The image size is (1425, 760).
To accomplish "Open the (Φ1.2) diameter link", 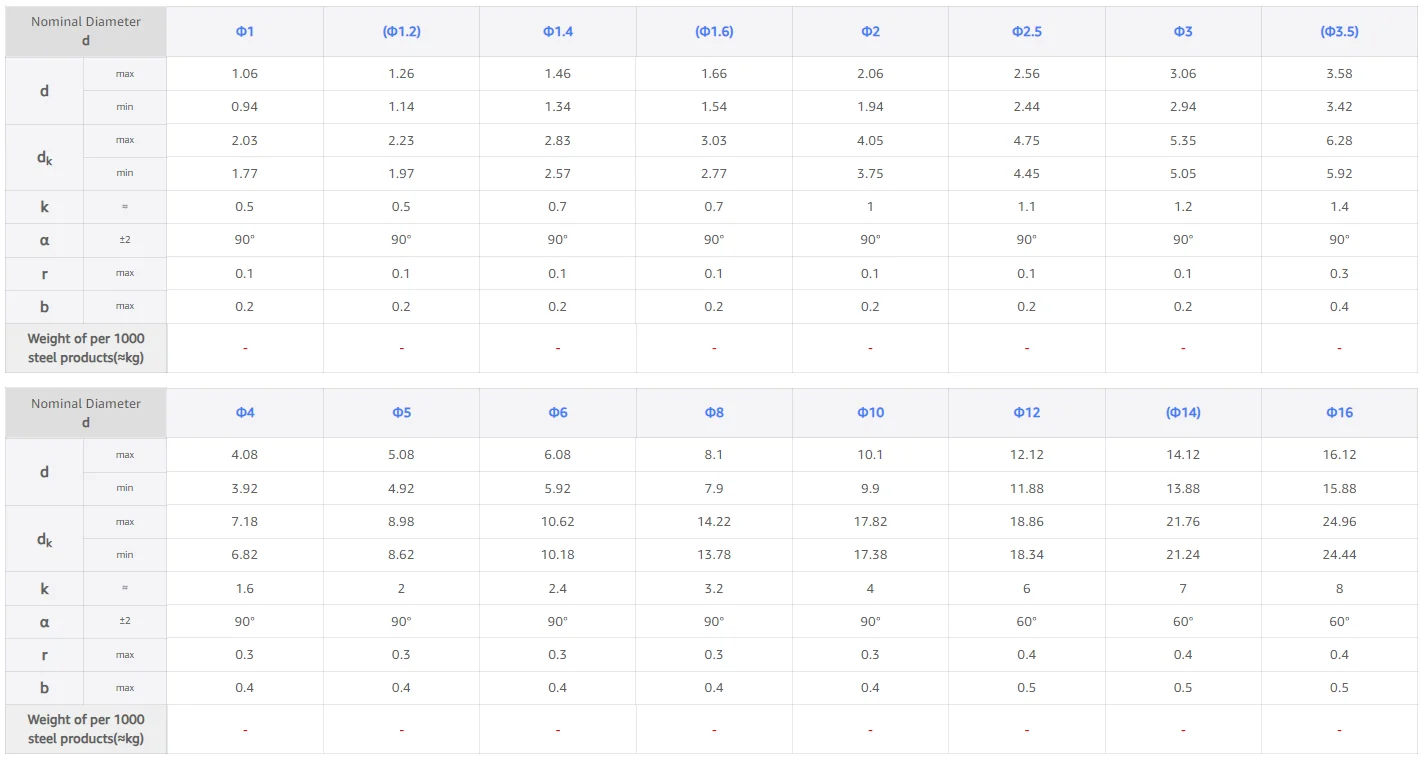I will tap(401, 32).
